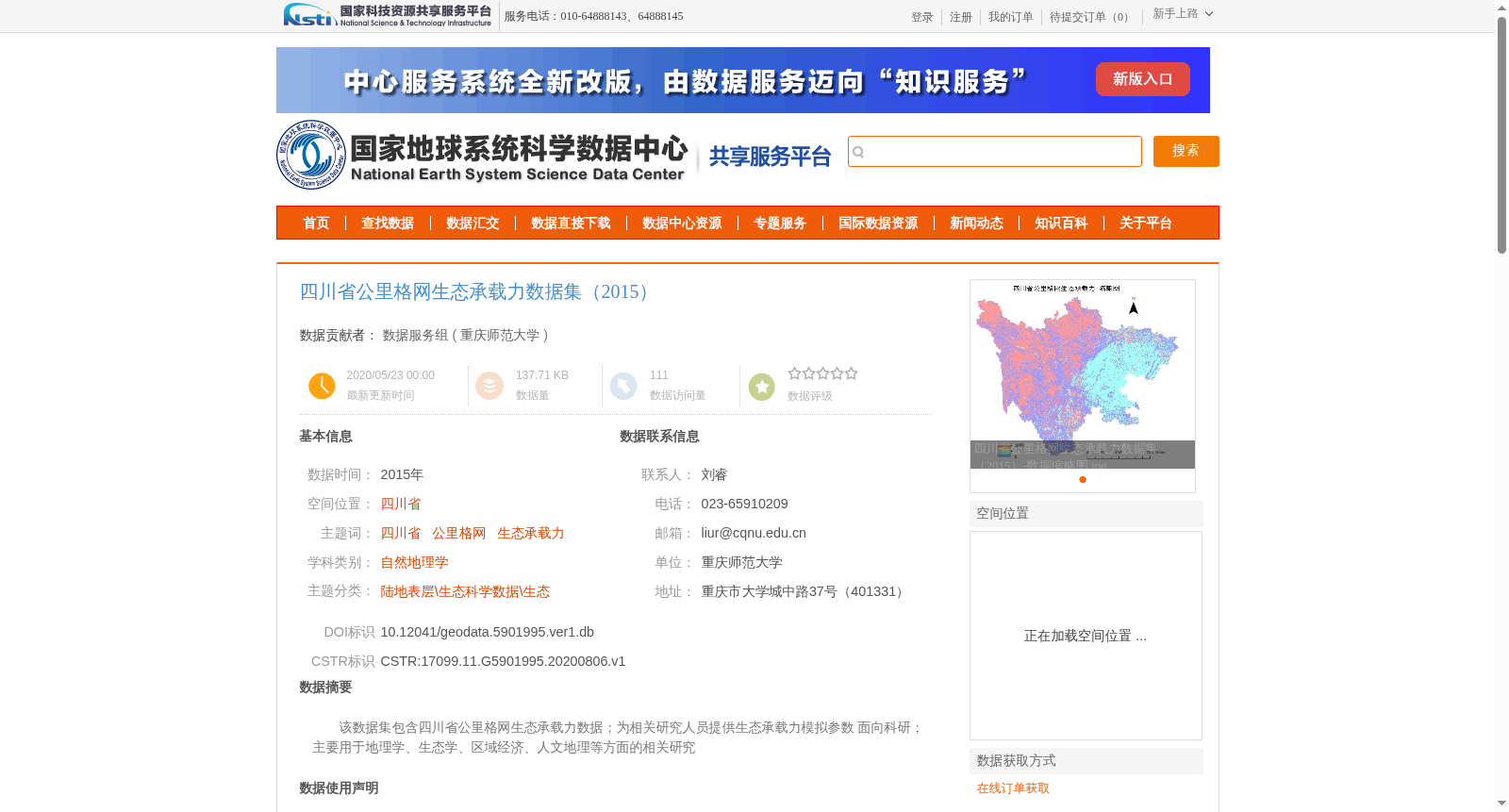Open the 国际数据资源 menu item
Screen dimensions: 1509x812
pos(878,224)
